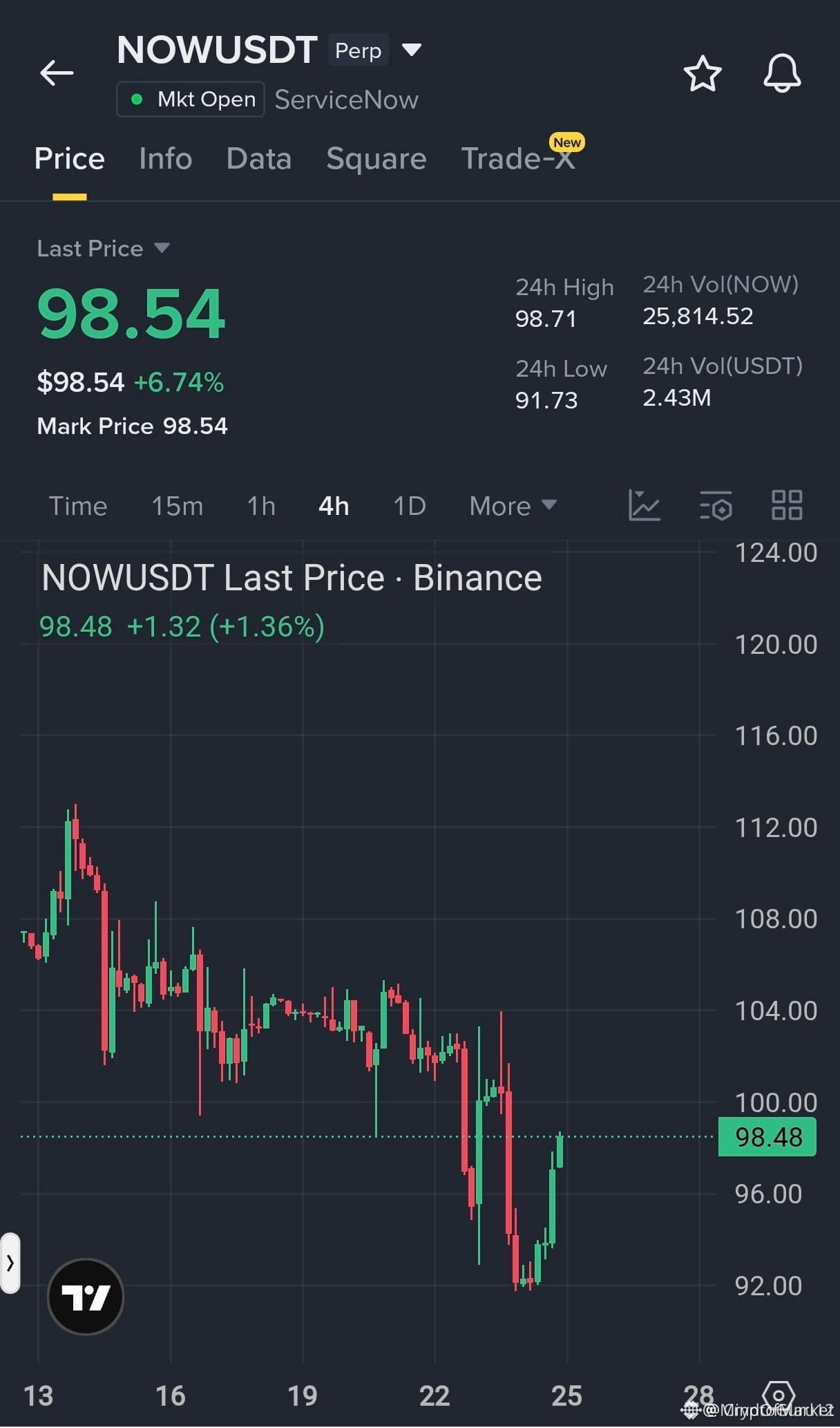The height and width of the screenshot is (1428, 840).
Task: Open chart settings icon with sliders
Action: click(716, 505)
